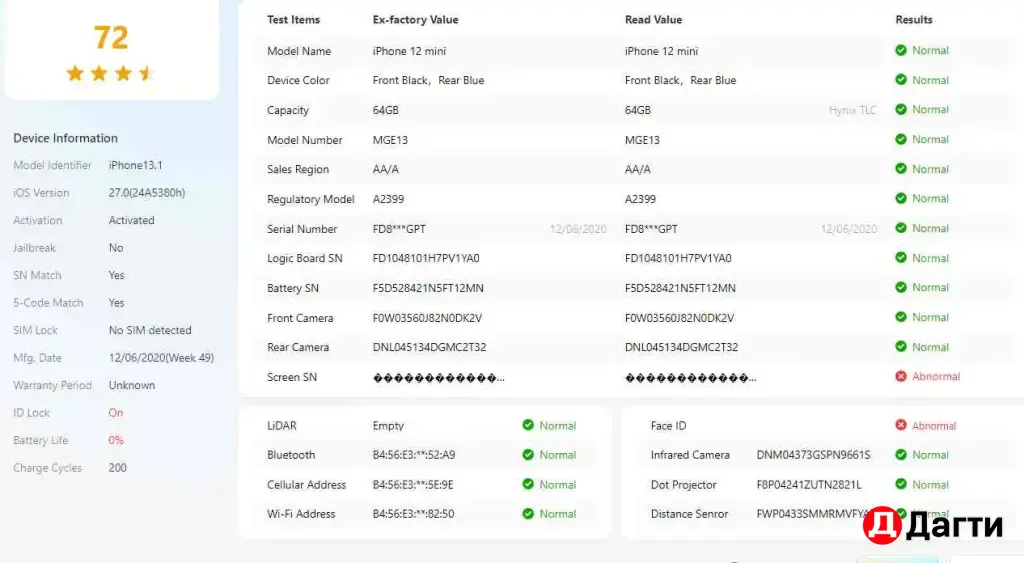Click the SN Match Yes value
The width and height of the screenshot is (1024, 563).
tap(116, 275)
